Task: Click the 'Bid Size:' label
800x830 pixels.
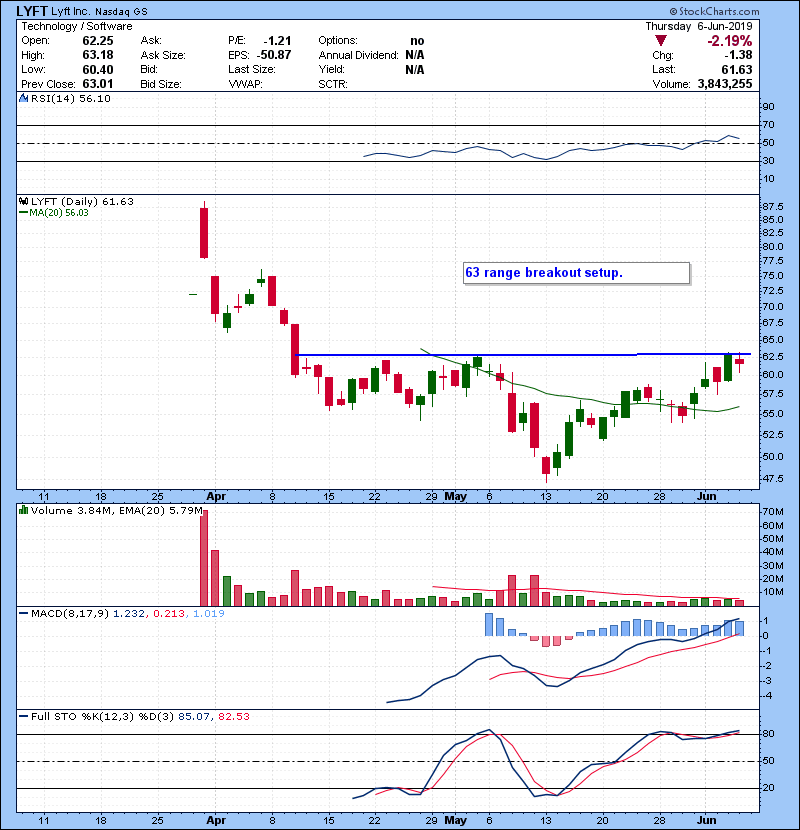Action: 161,84
